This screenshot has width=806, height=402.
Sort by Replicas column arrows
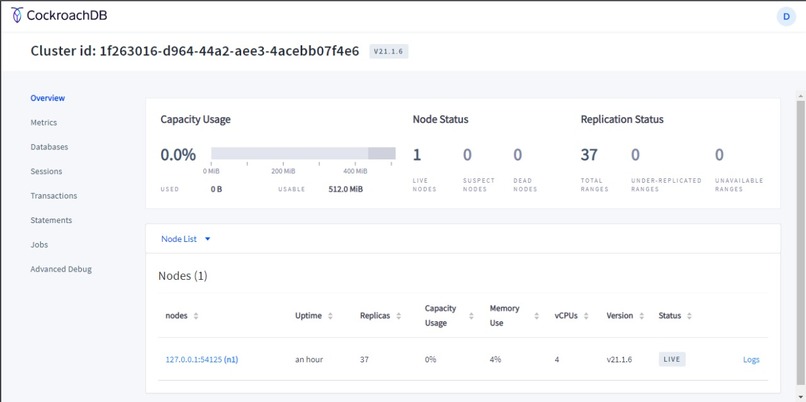pos(398,316)
